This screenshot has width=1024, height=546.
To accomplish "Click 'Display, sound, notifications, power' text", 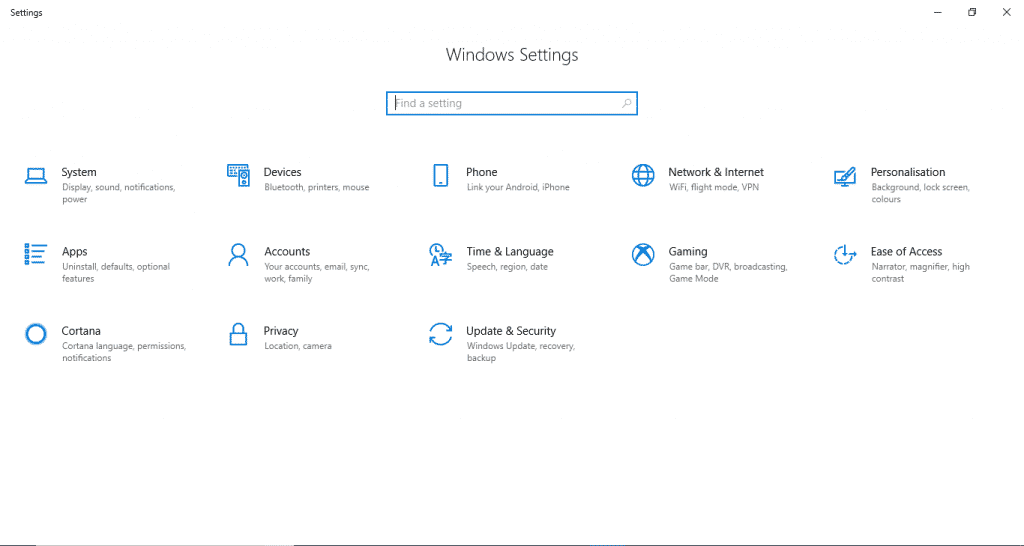I will click(119, 193).
